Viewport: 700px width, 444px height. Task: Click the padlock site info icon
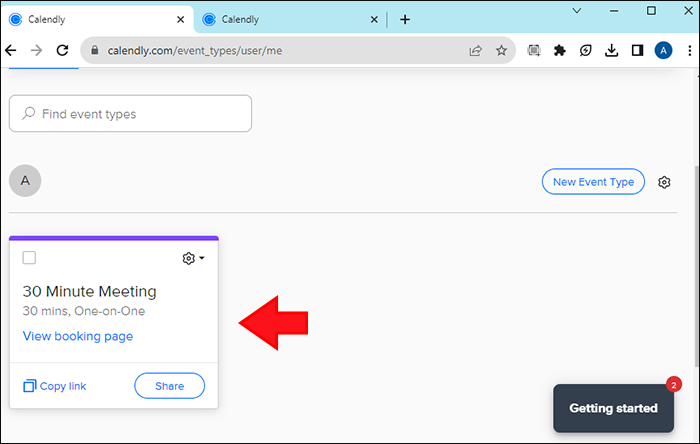(94, 50)
